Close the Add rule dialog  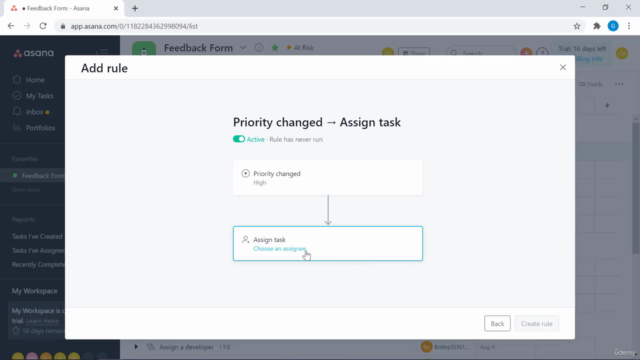point(562,67)
